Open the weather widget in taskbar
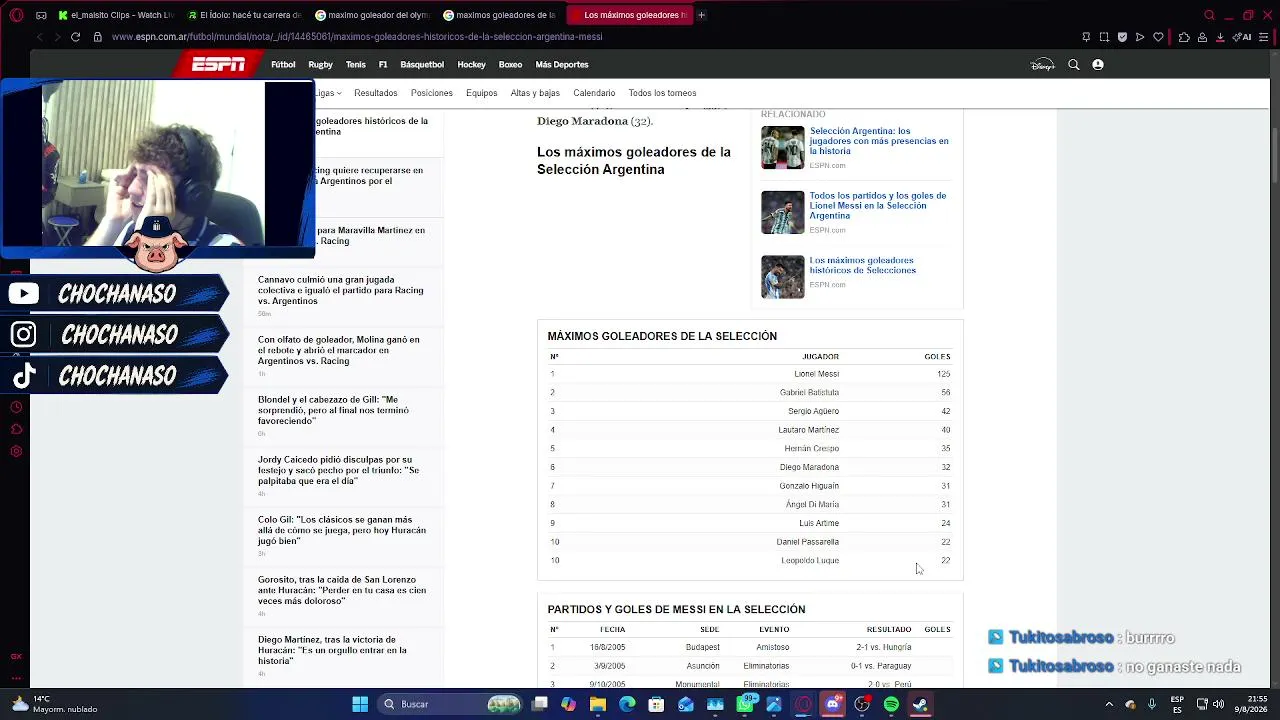 click(55, 704)
